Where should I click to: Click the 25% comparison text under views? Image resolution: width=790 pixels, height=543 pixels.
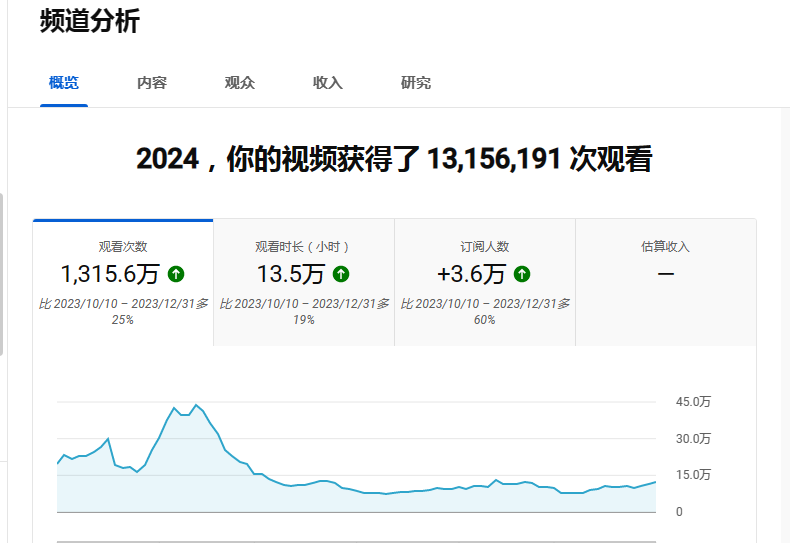(x=123, y=311)
